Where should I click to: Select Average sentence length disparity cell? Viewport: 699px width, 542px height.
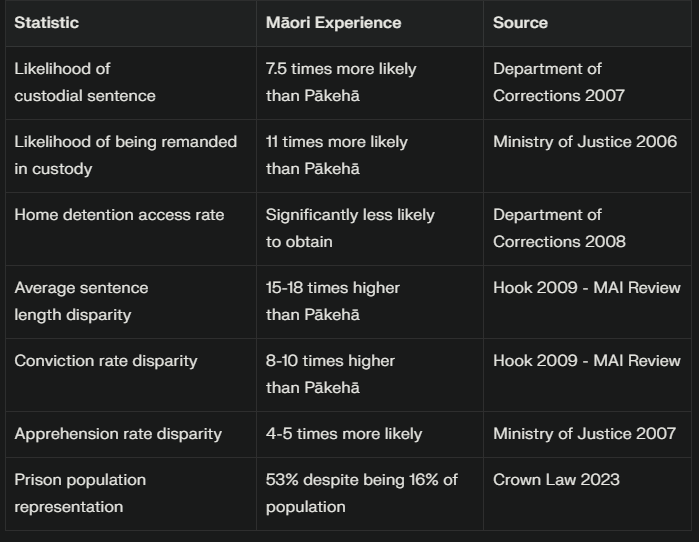81,301
